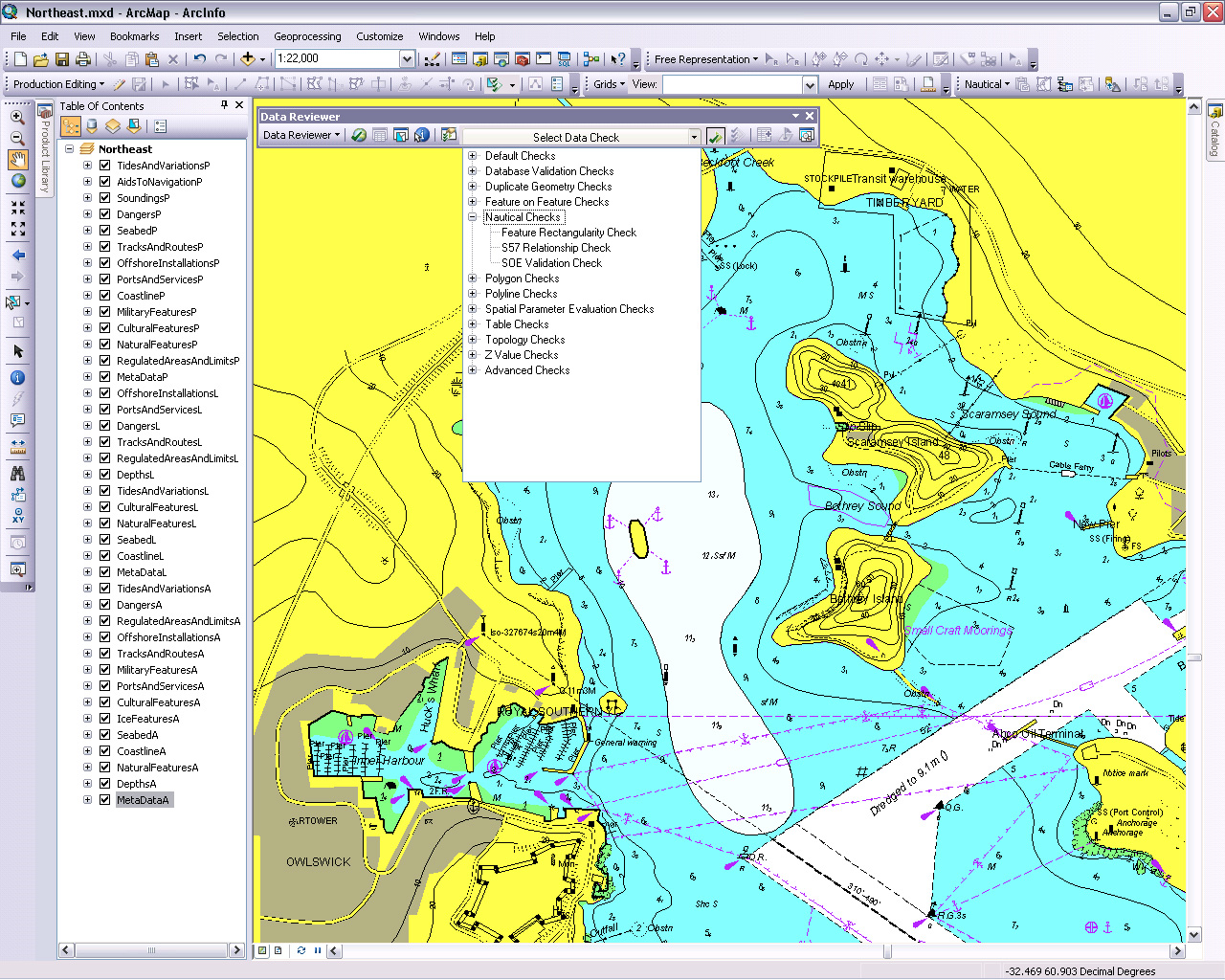Click the Save map icon
The width and height of the screenshot is (1225, 980).
click(x=62, y=59)
